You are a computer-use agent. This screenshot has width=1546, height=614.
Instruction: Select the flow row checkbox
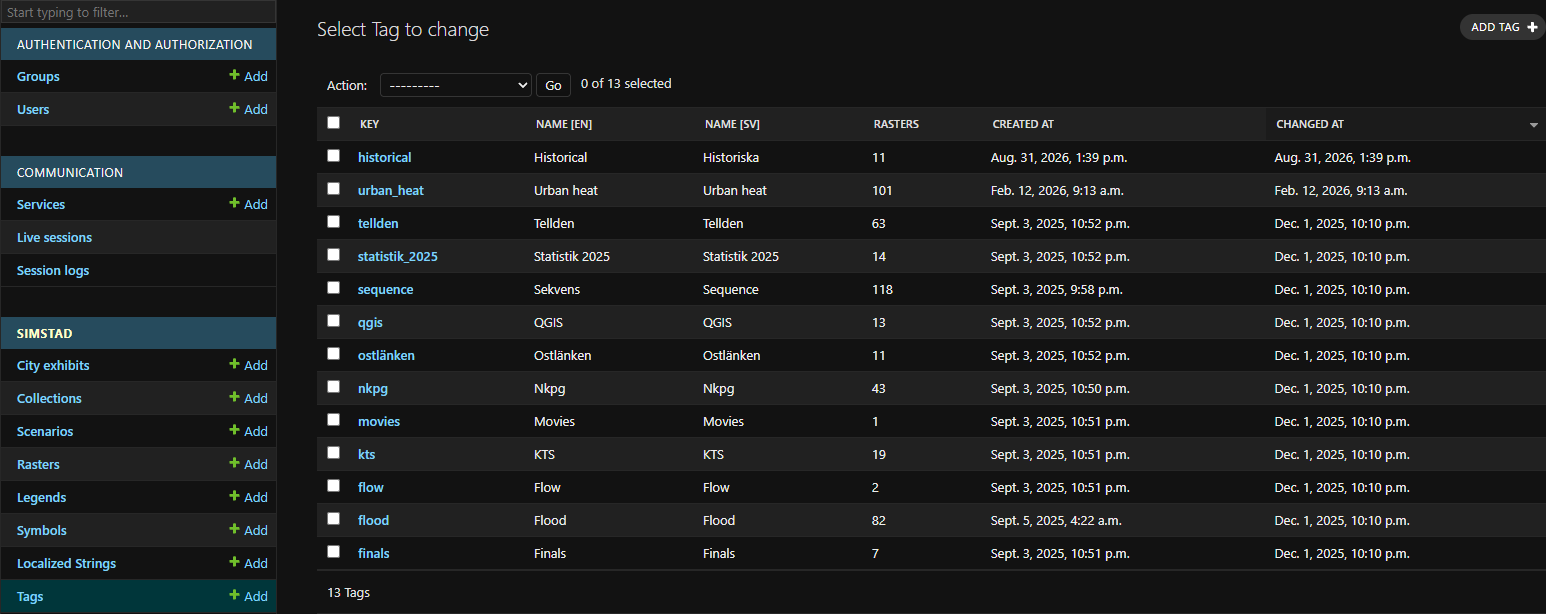[334, 486]
